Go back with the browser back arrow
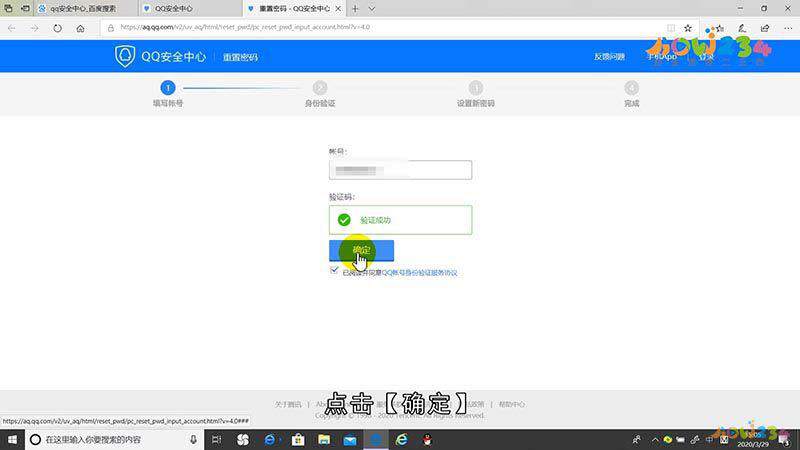The height and width of the screenshot is (450, 800). point(12,29)
